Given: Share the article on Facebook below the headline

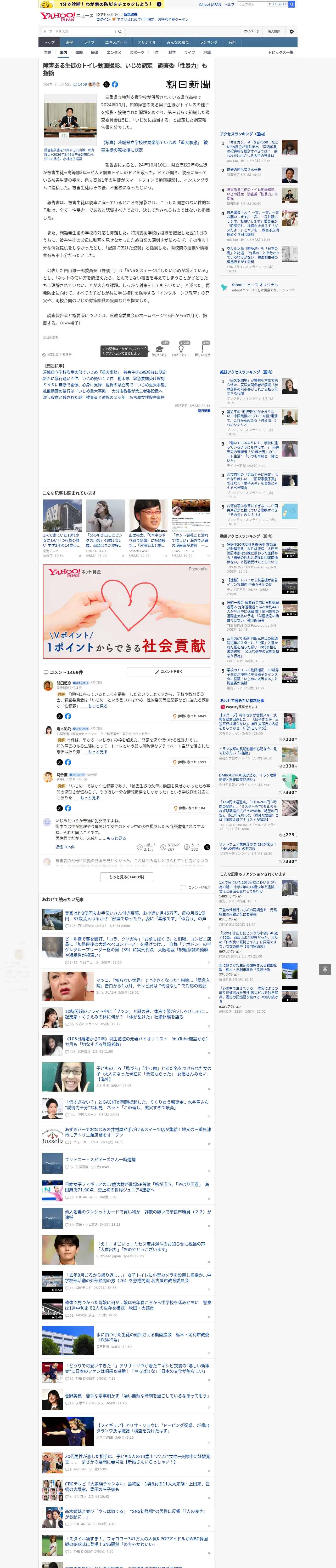Looking at the screenshot, I should [x=115, y=85].
